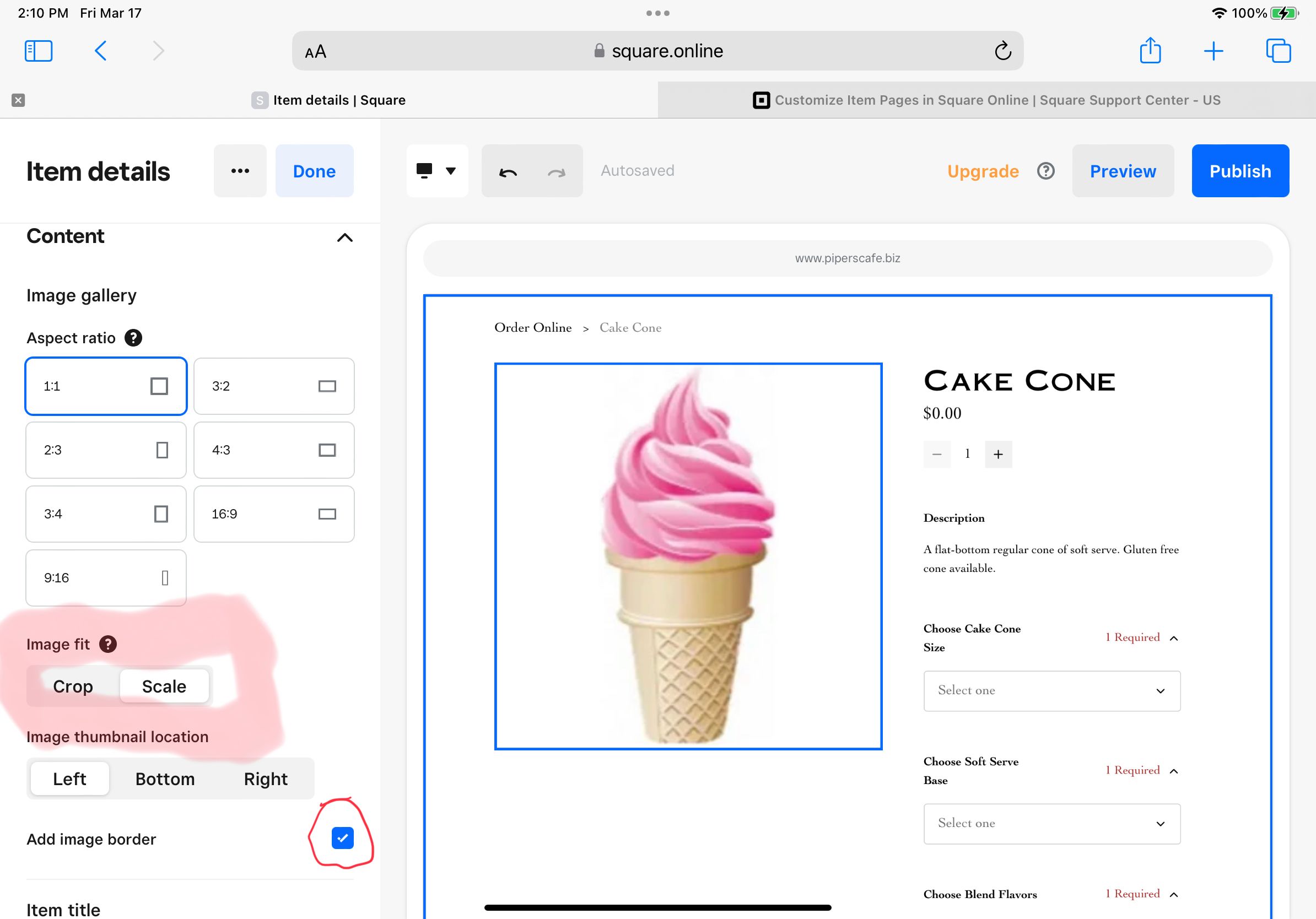Image resolution: width=1316 pixels, height=919 pixels.
Task: Select the 4:3 aspect ratio
Action: [x=274, y=450]
